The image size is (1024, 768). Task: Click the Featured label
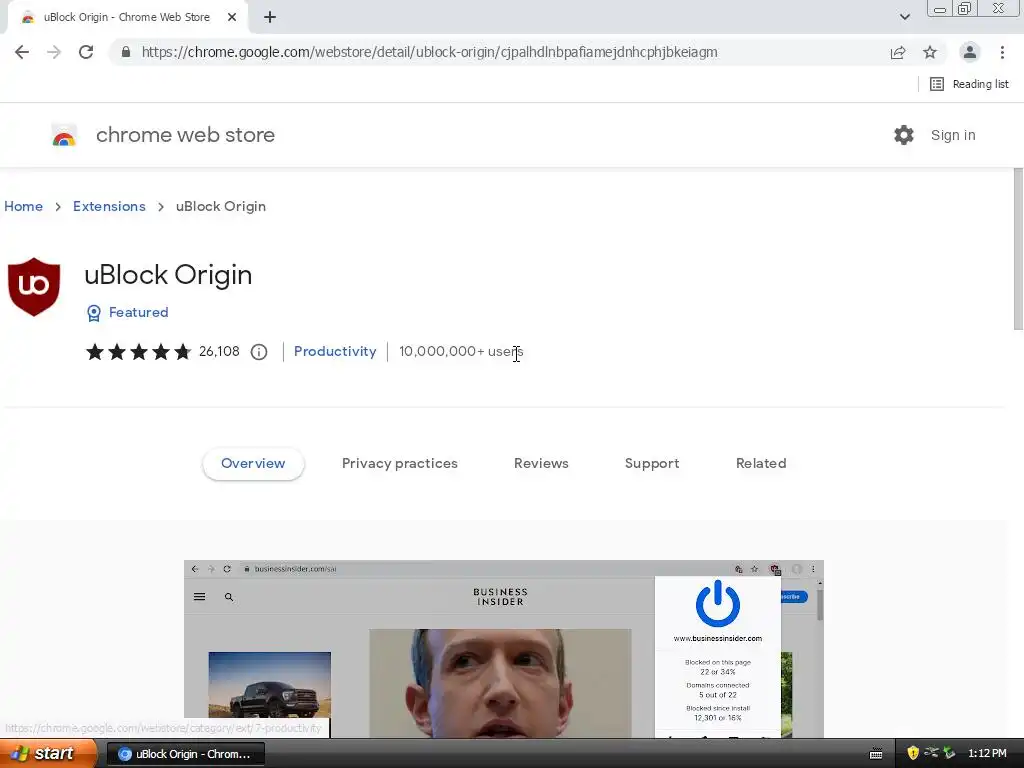click(x=138, y=312)
